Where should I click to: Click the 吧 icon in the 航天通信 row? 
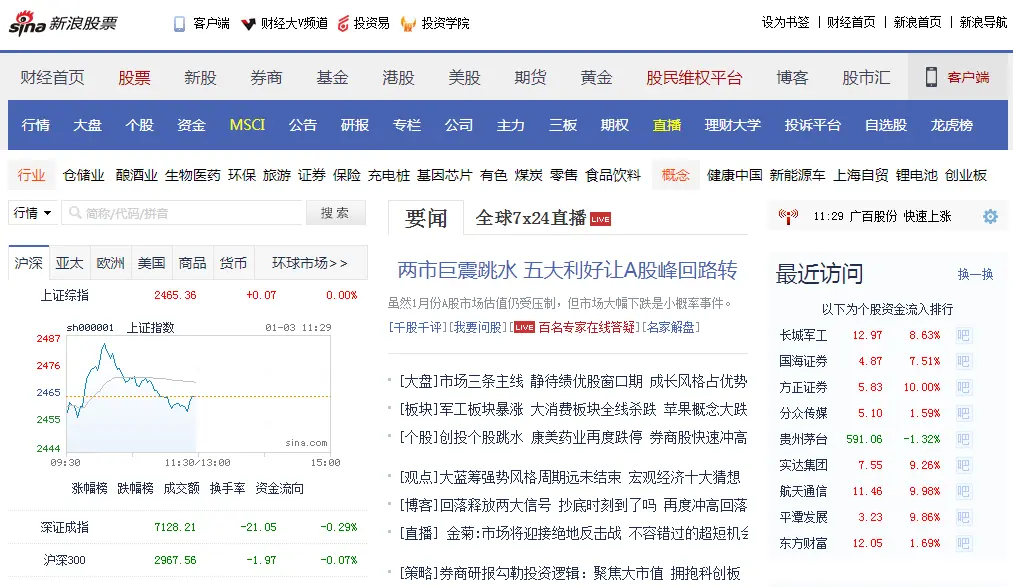pos(963,491)
